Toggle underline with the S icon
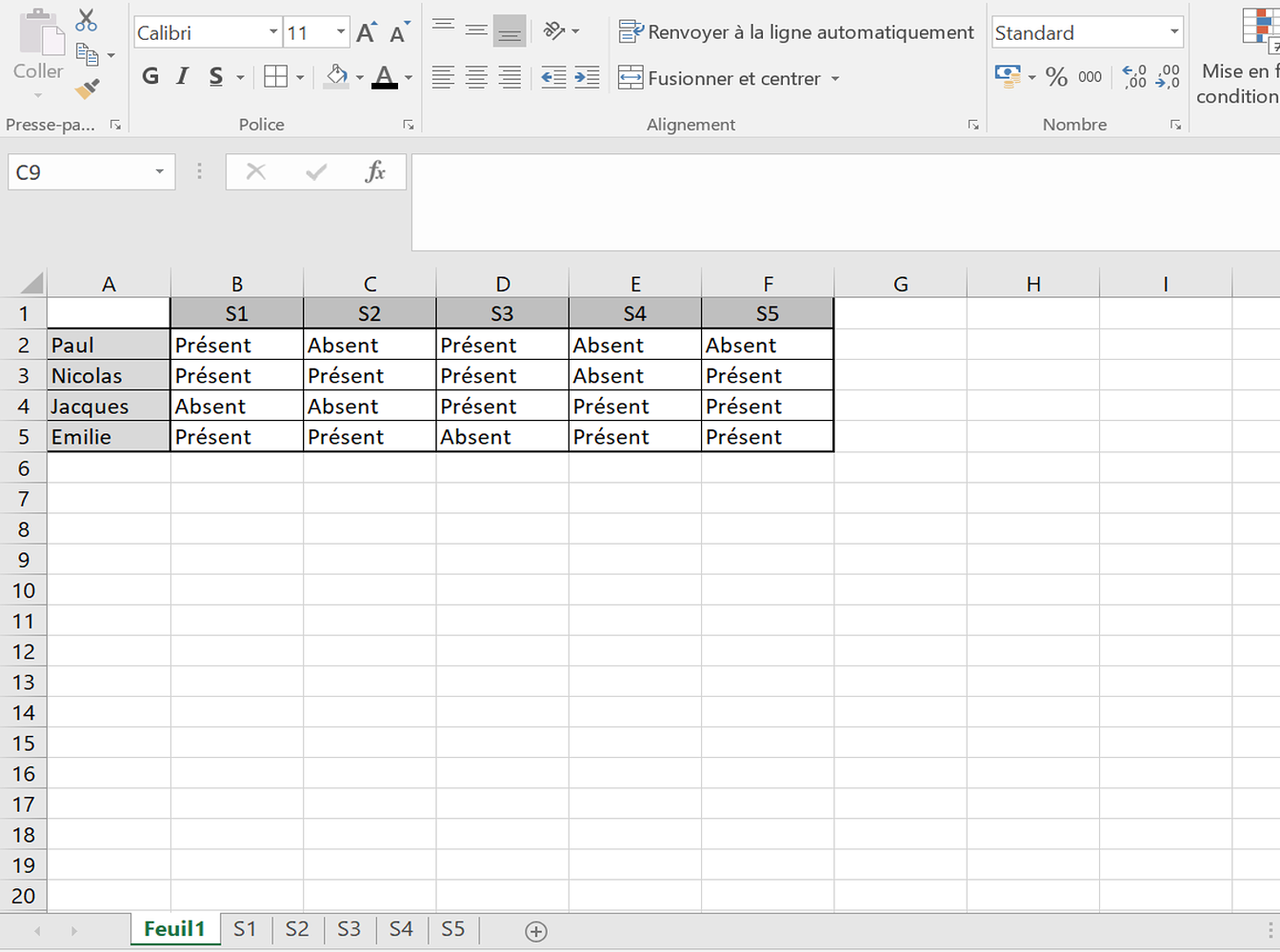This screenshot has width=1280, height=952. pos(214,77)
